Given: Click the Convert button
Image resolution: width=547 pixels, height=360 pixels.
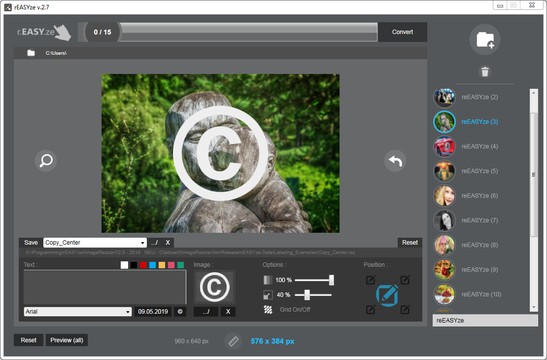Looking at the screenshot, I should (x=402, y=32).
